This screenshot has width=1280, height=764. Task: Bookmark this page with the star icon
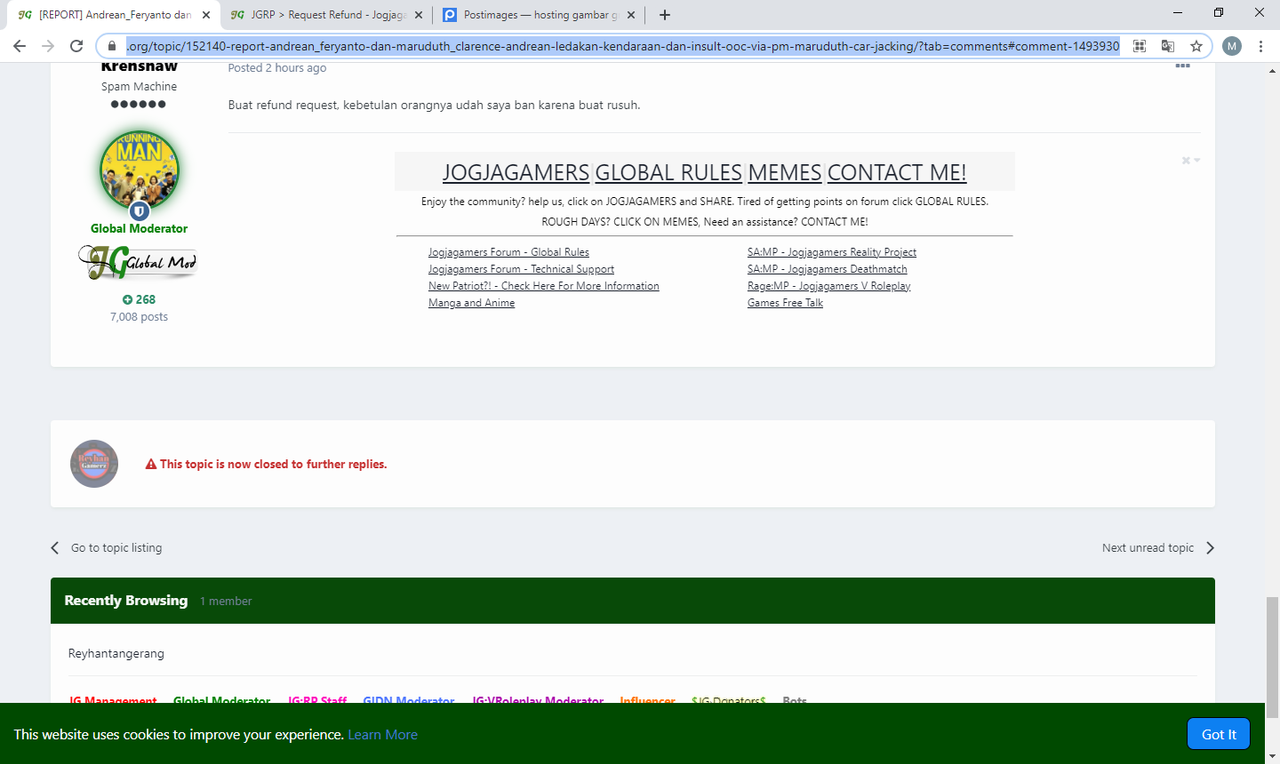coord(1196,46)
